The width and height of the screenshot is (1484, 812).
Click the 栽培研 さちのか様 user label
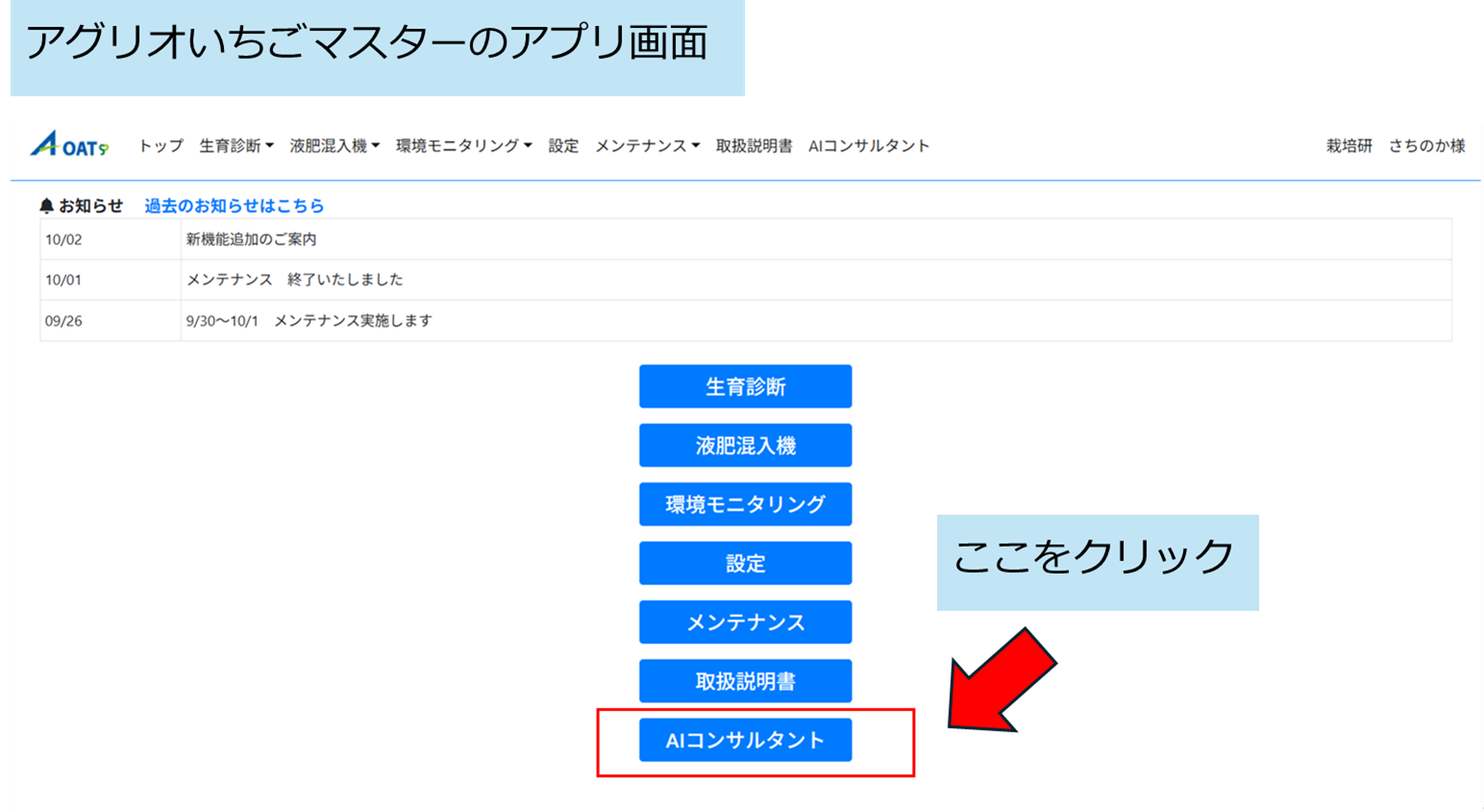tap(1395, 146)
